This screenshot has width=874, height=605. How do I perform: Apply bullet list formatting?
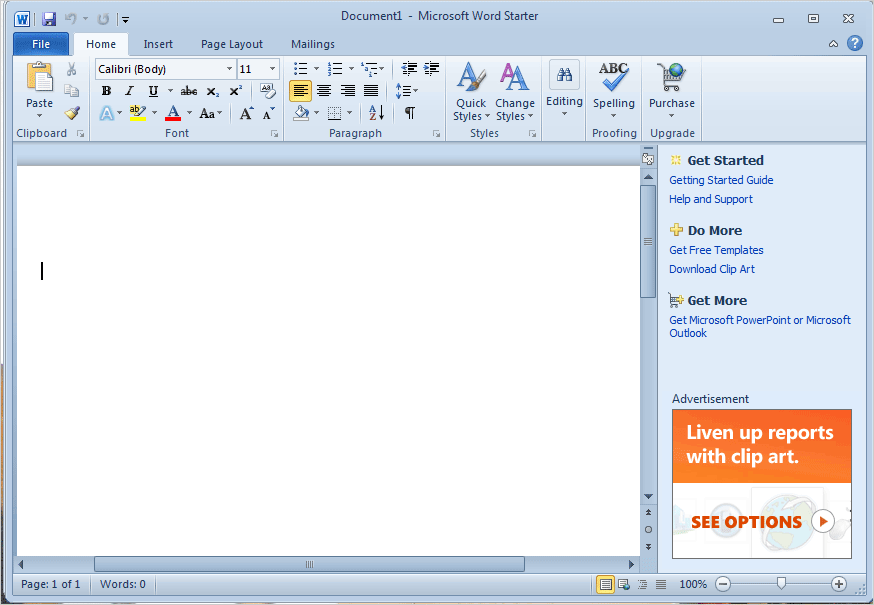pyautogui.click(x=300, y=69)
